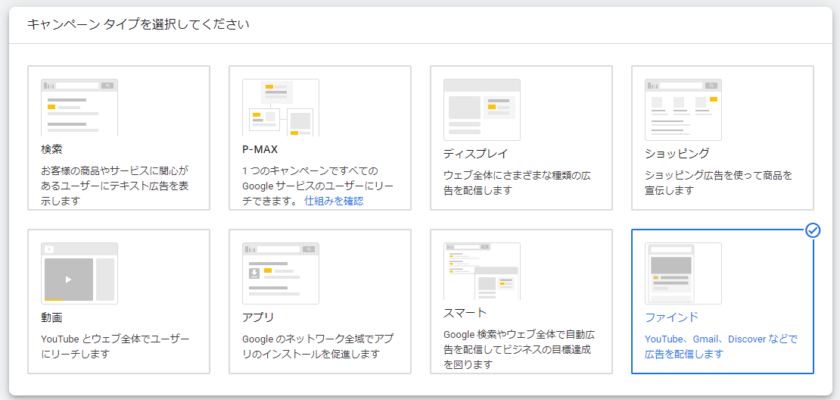Click the ファインド card title
The image size is (840, 400).
coord(672,318)
